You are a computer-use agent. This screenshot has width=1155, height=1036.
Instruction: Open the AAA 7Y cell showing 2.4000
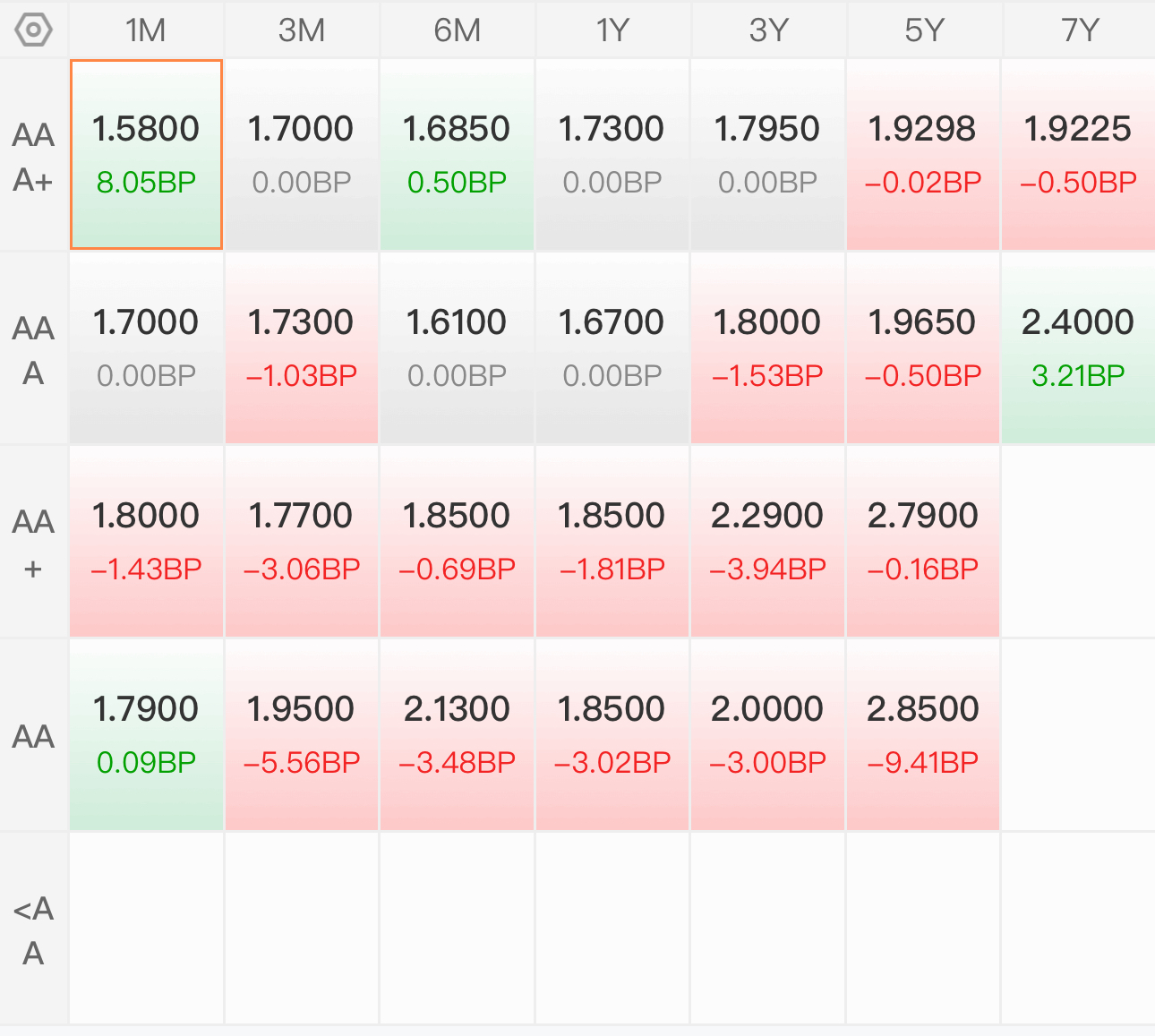[x=1079, y=348]
